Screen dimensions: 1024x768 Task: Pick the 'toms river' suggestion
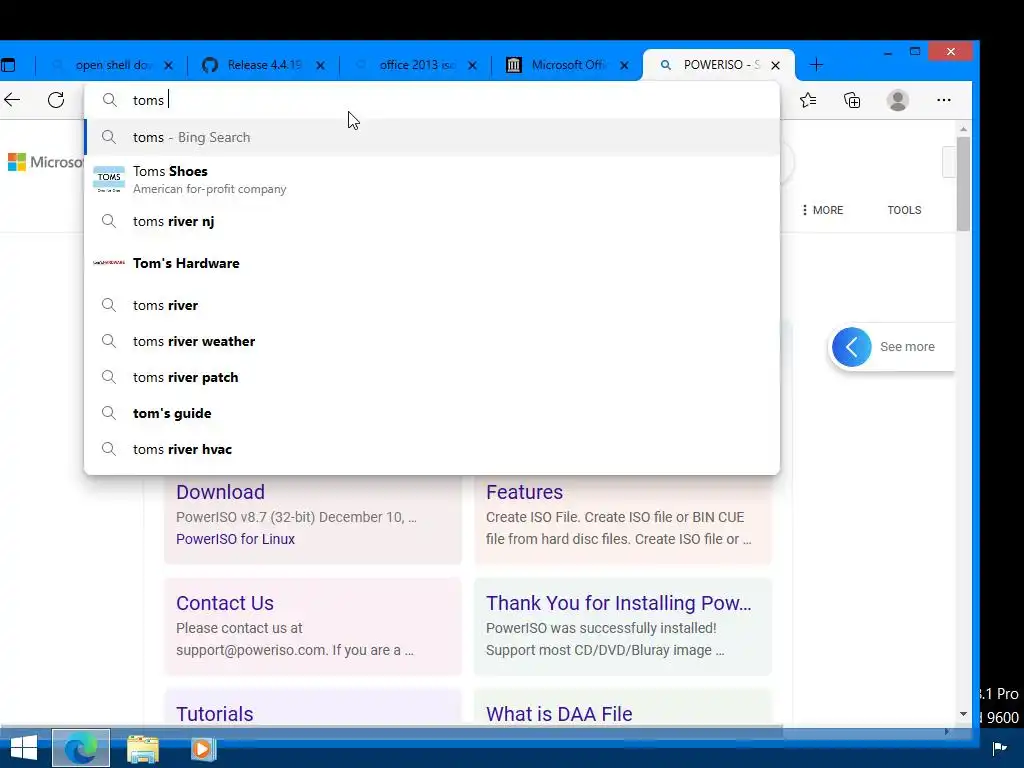pos(432,305)
